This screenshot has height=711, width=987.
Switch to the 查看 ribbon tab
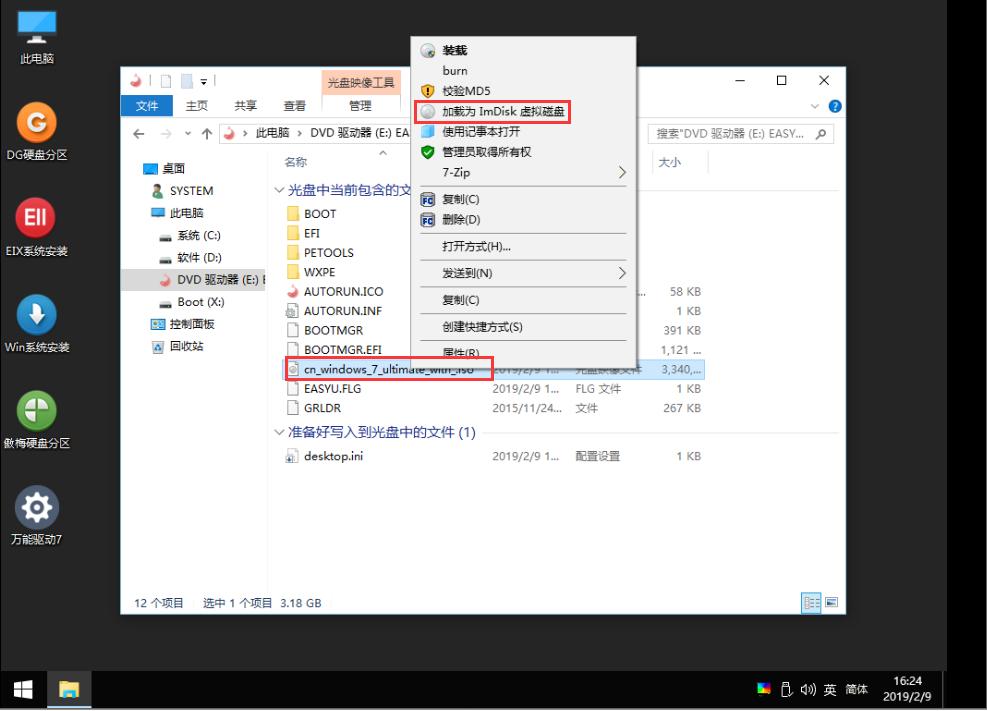coord(295,105)
